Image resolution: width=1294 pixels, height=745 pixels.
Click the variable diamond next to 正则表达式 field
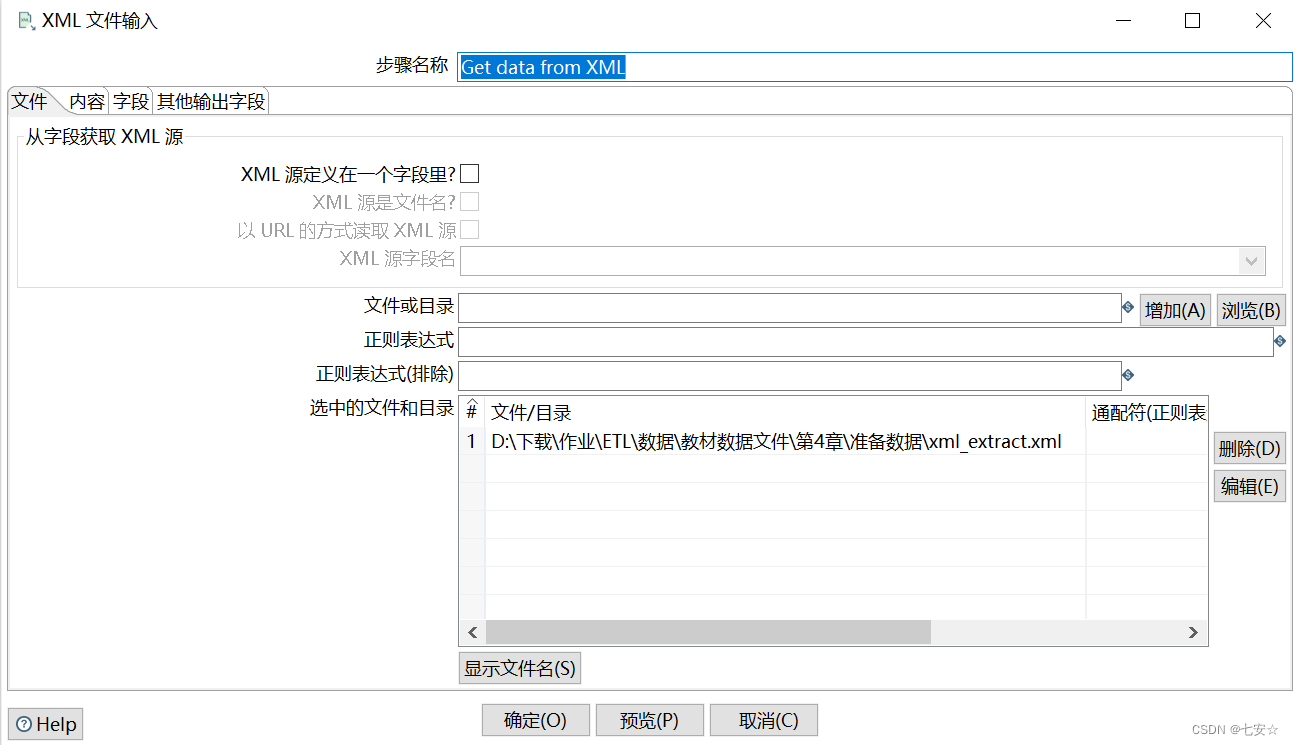click(1280, 340)
